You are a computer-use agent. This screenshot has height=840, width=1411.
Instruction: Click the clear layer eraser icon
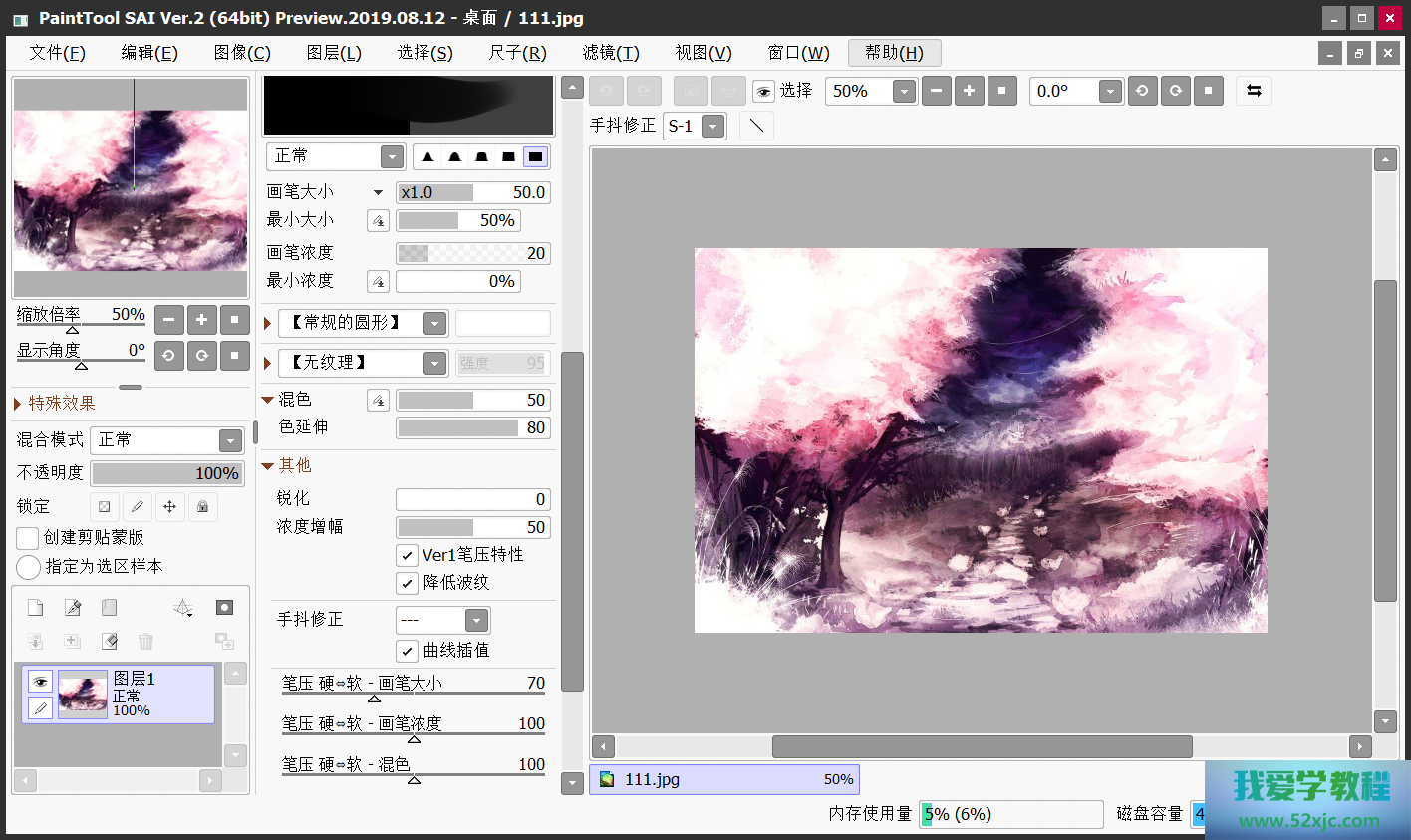pos(110,641)
